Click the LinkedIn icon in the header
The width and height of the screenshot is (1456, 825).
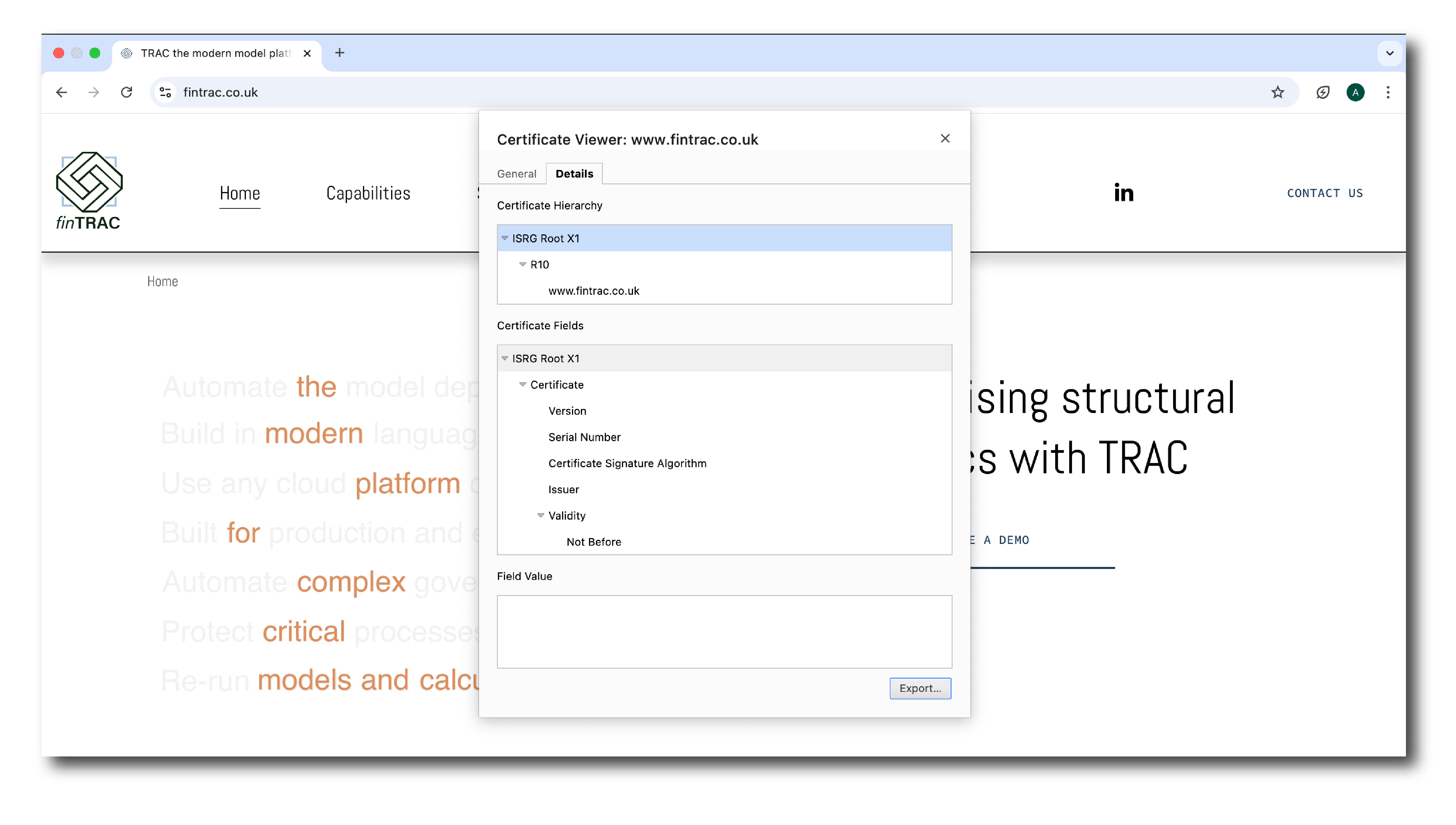pyautogui.click(x=1123, y=193)
